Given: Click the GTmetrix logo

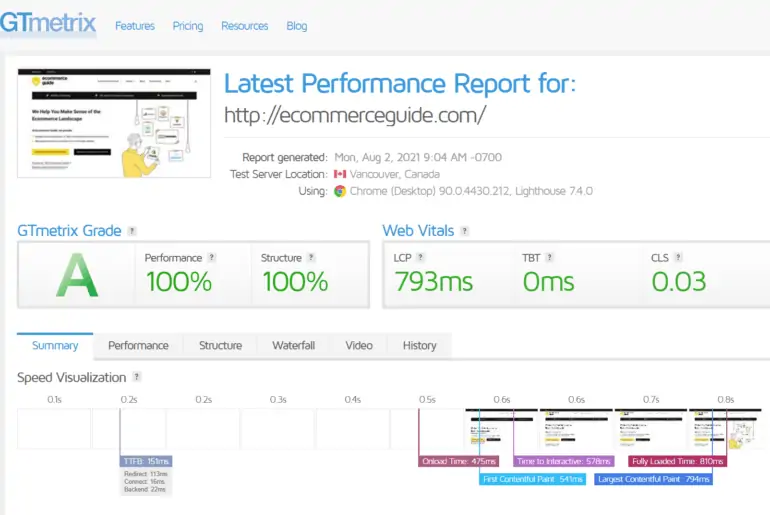Looking at the screenshot, I should (x=48, y=23).
